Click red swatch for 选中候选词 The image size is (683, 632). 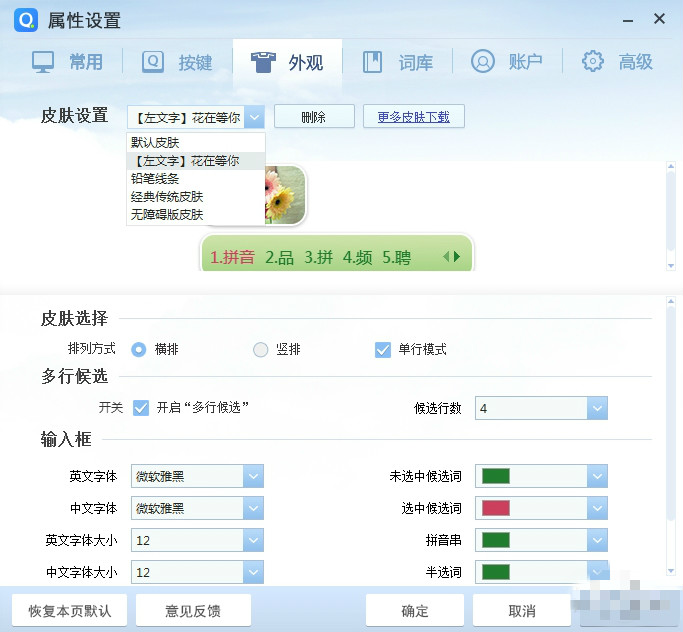[496, 508]
